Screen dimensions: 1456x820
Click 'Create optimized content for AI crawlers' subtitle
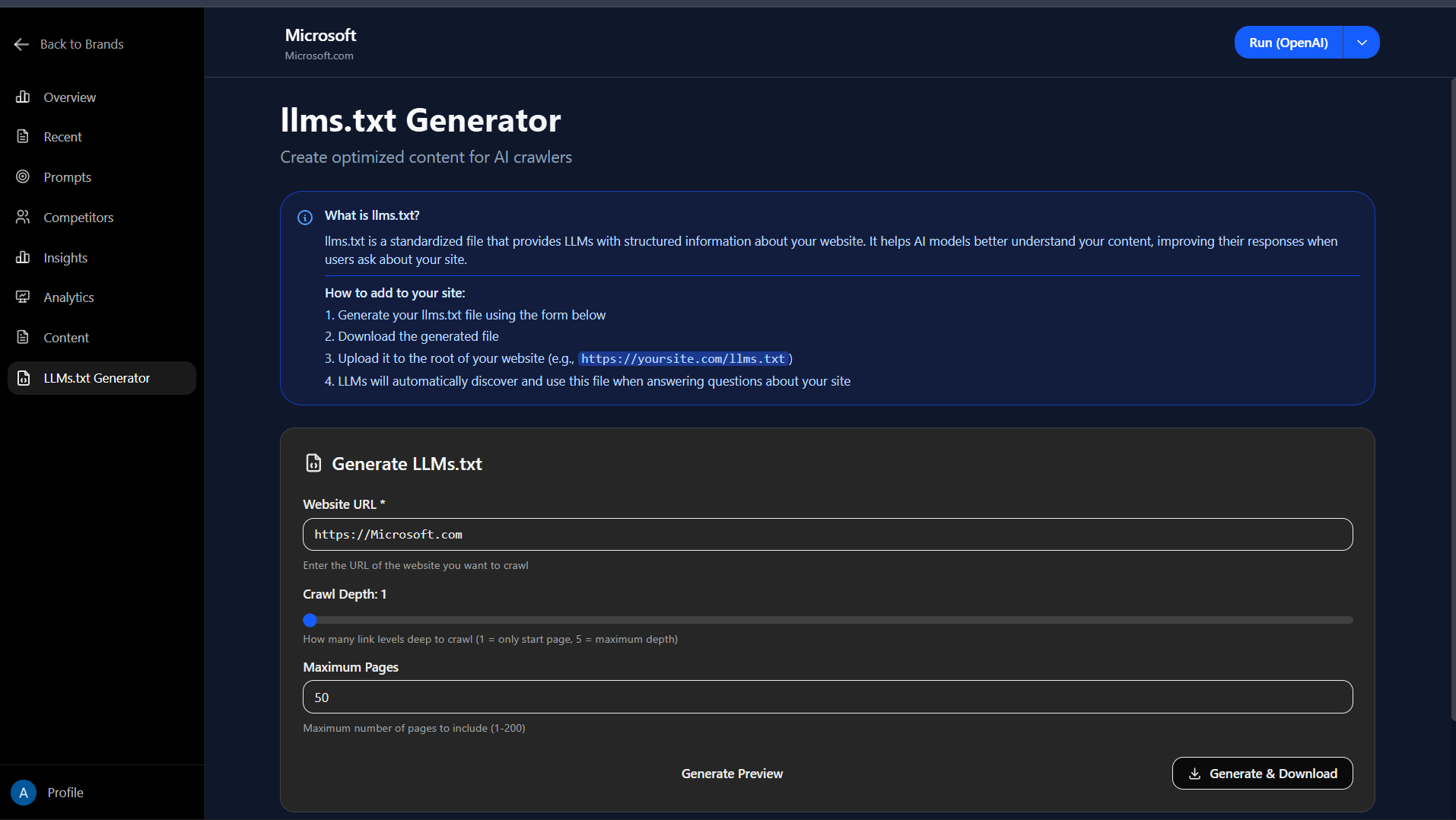[x=426, y=157]
